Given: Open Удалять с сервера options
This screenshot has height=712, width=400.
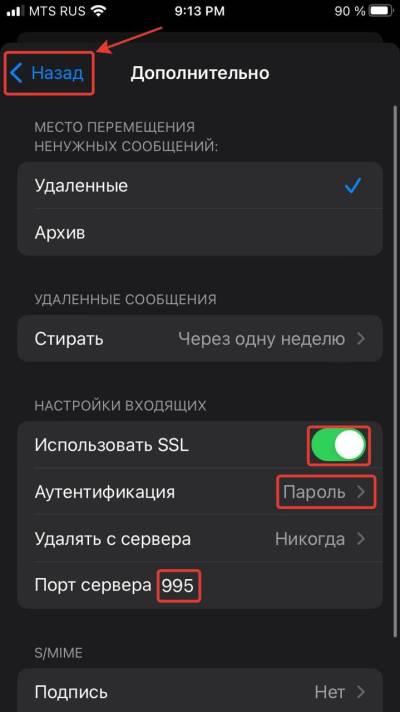Looking at the screenshot, I should coord(200,539).
